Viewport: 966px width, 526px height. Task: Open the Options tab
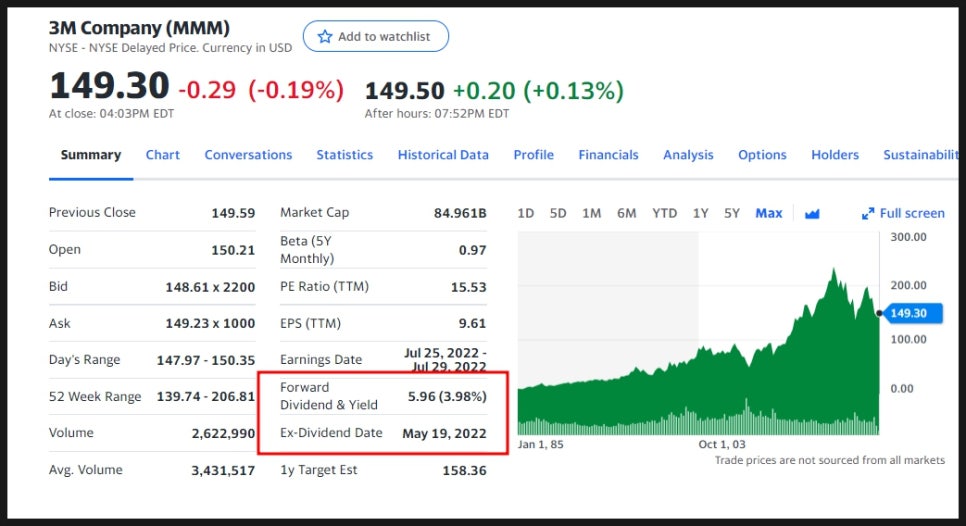(x=762, y=155)
